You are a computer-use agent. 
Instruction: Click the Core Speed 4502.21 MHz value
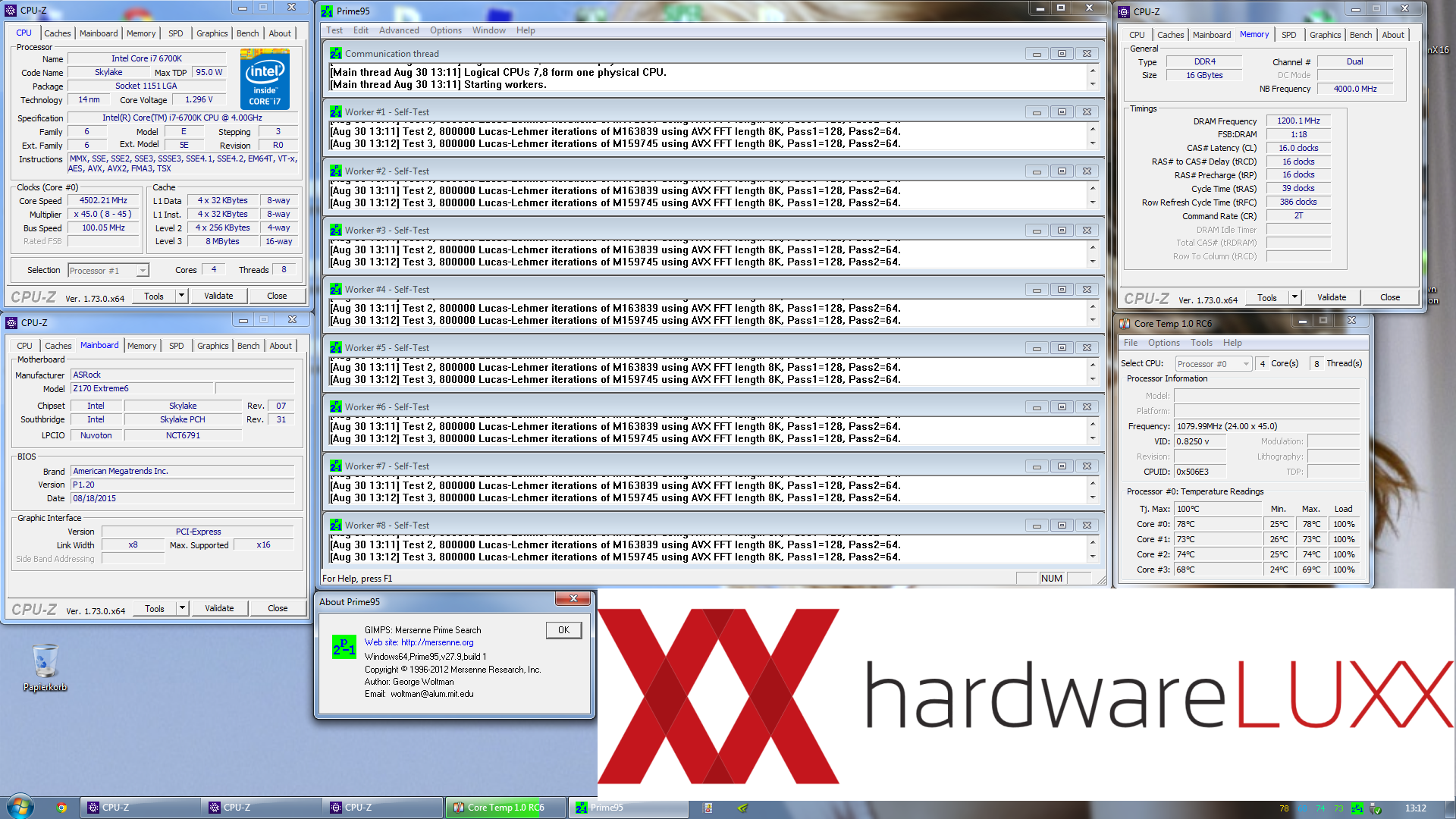pos(103,201)
